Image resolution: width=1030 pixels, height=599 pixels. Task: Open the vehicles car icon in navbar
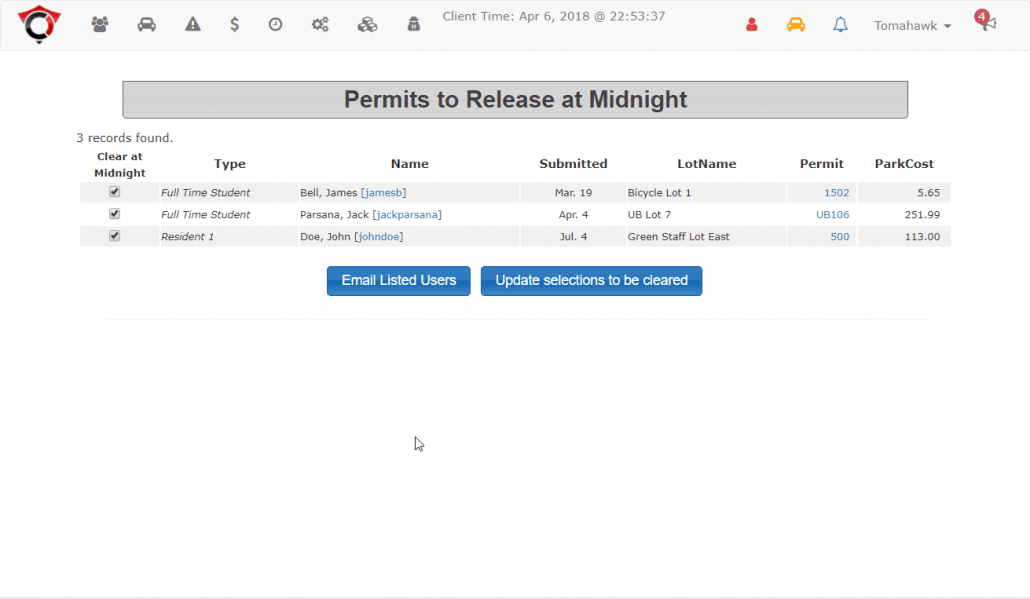[x=146, y=25]
